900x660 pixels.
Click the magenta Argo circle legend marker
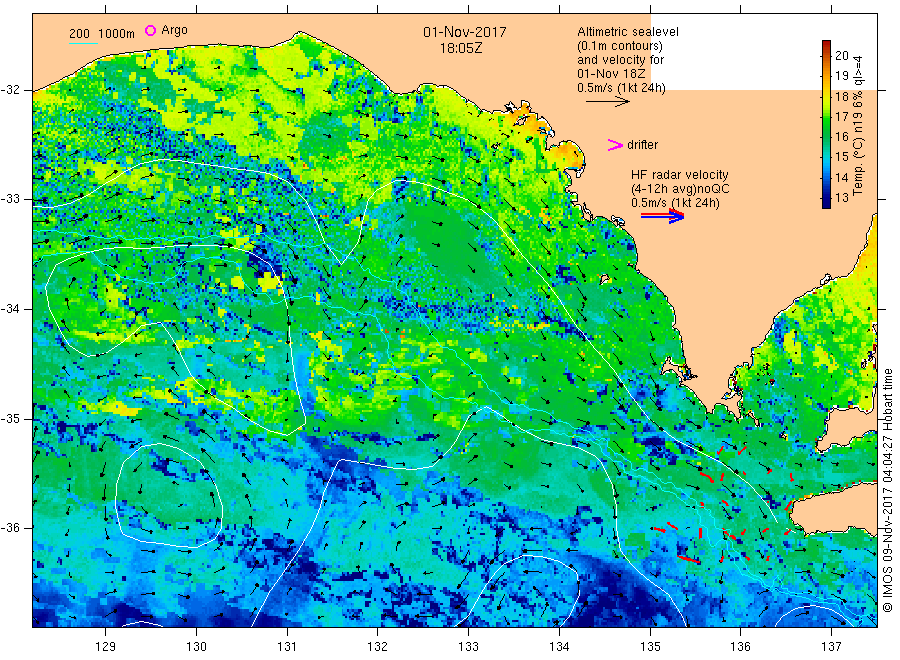click(x=150, y=30)
